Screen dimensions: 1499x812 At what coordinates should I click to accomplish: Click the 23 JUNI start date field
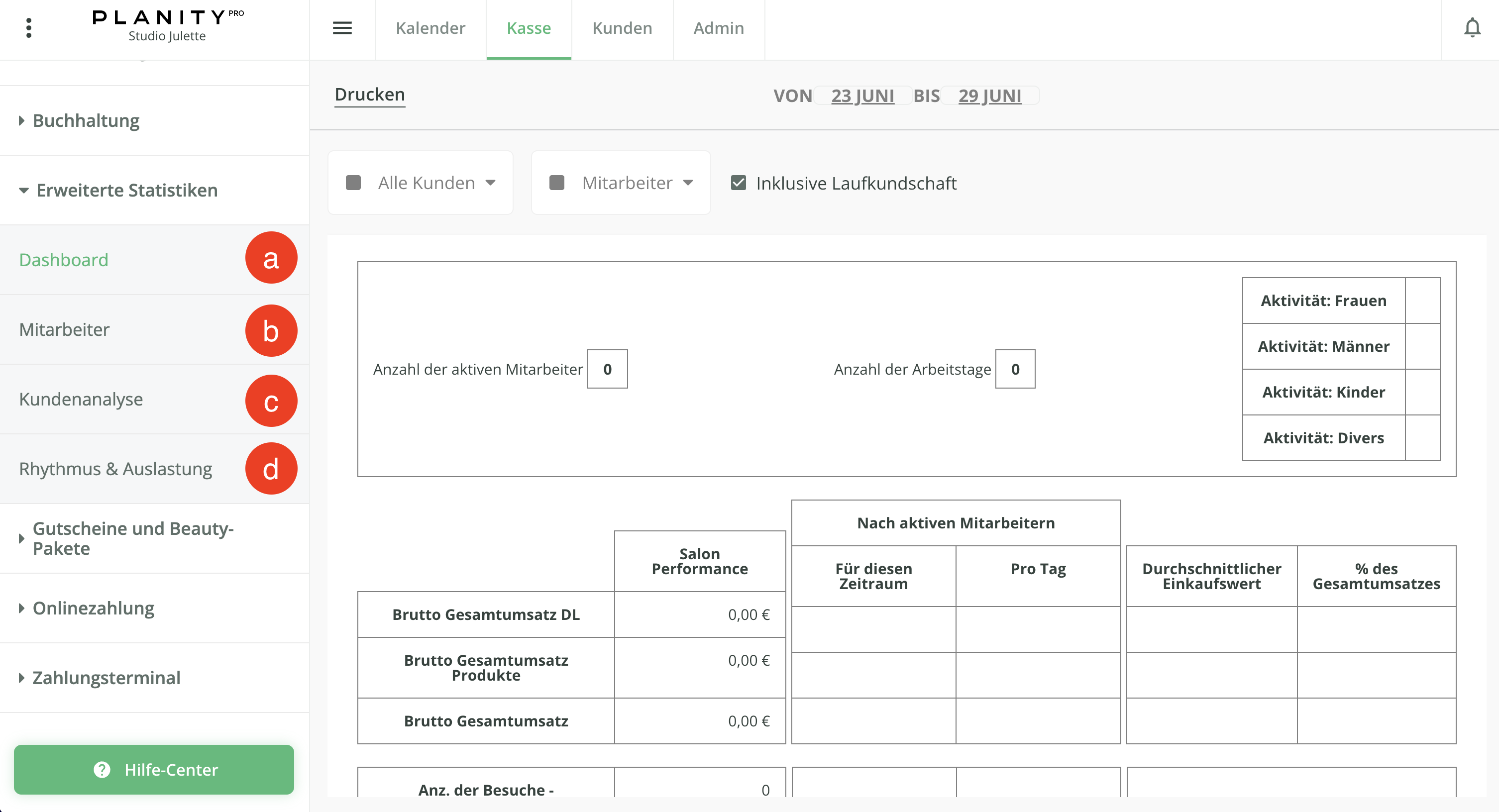tap(862, 96)
